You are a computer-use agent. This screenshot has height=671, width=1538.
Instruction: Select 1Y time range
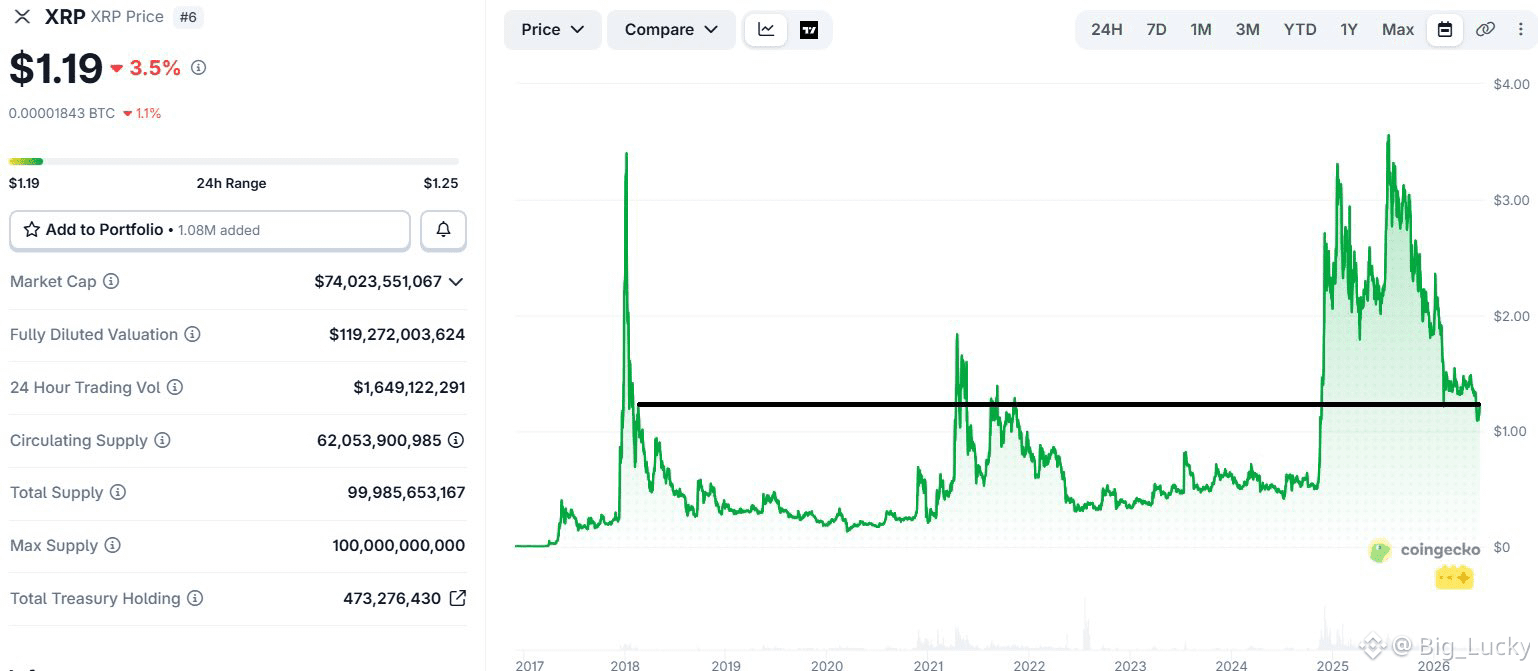tap(1349, 30)
